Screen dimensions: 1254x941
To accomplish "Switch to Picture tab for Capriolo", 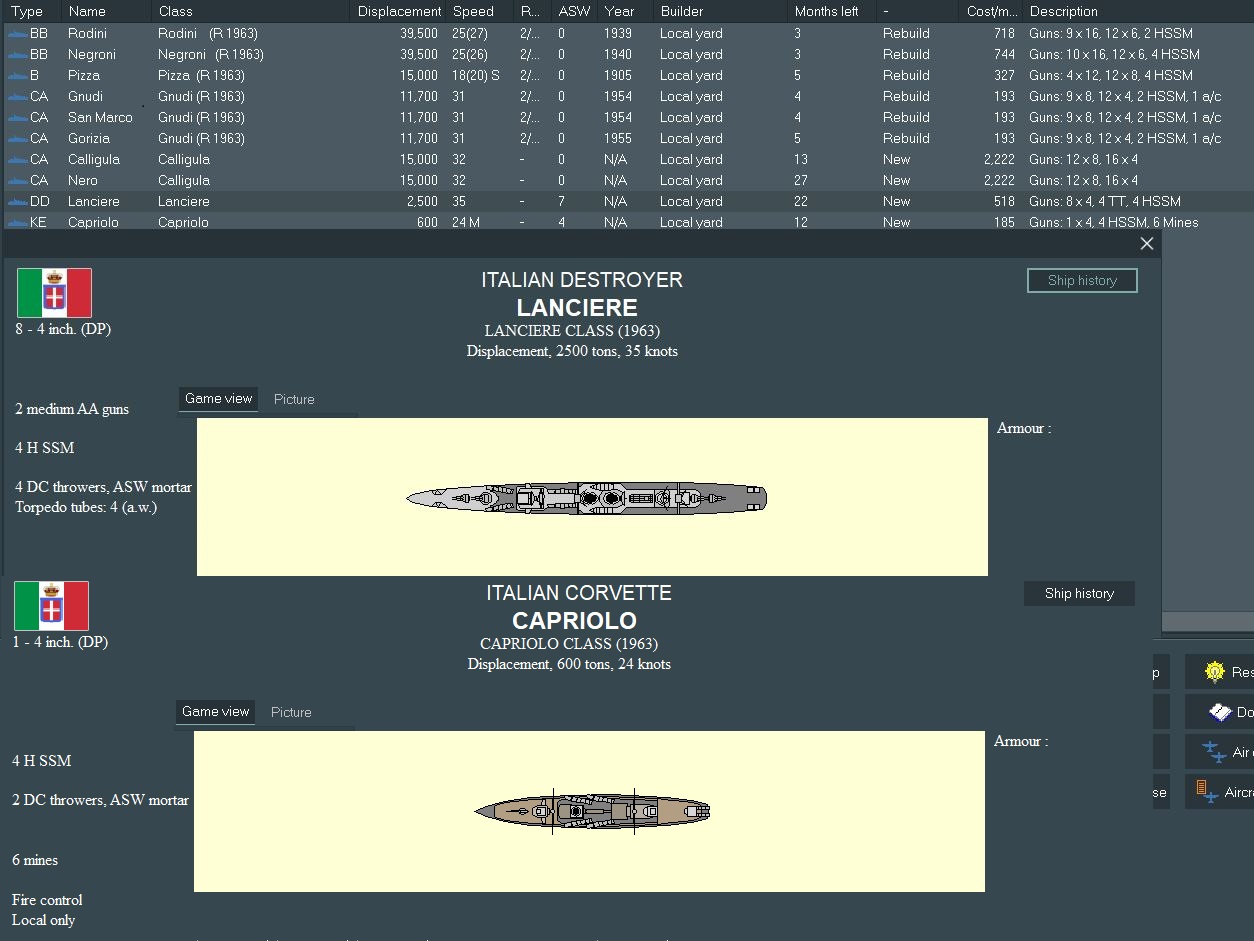I will (291, 712).
